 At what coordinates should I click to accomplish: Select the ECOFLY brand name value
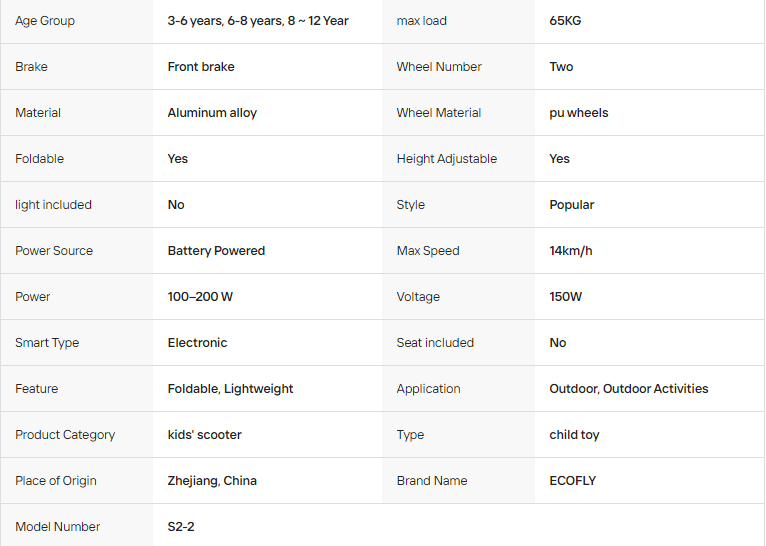point(572,481)
